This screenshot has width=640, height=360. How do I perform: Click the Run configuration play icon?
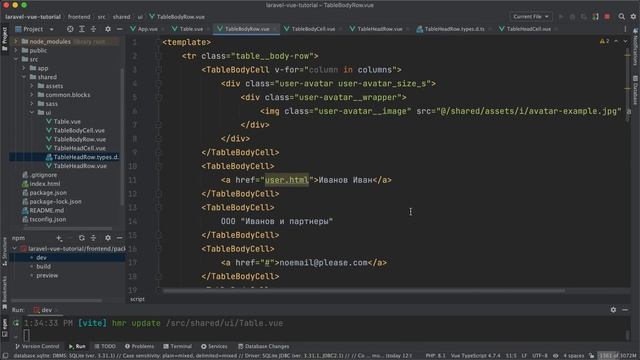[561, 17]
